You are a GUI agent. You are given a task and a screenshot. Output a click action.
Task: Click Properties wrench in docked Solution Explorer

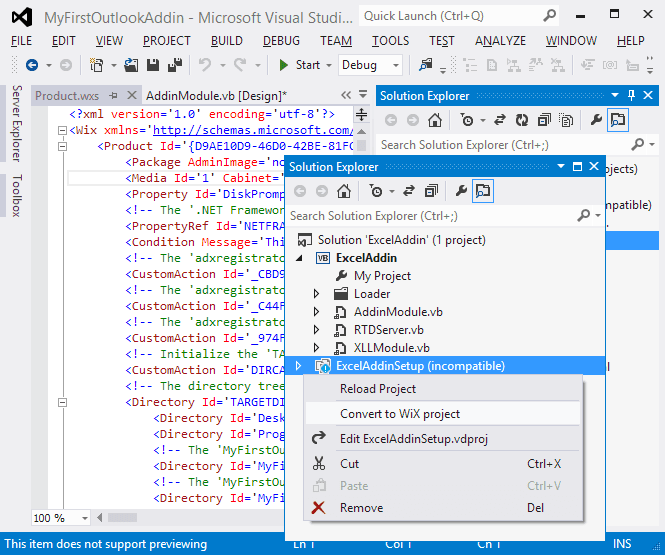coord(596,120)
